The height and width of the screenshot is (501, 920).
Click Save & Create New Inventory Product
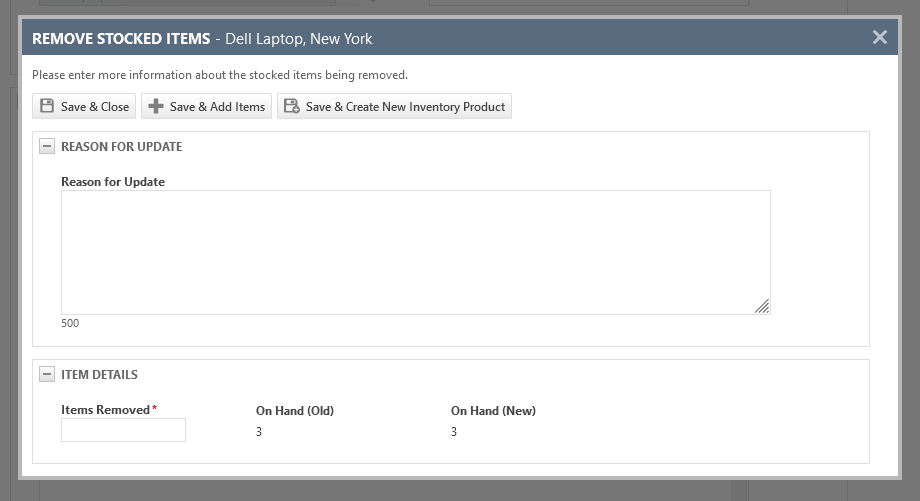[x=394, y=106]
